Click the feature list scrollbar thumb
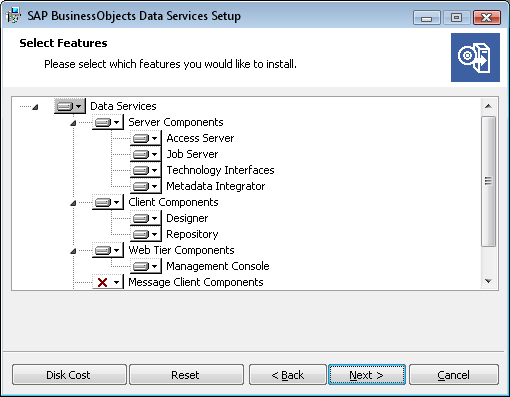 click(488, 181)
